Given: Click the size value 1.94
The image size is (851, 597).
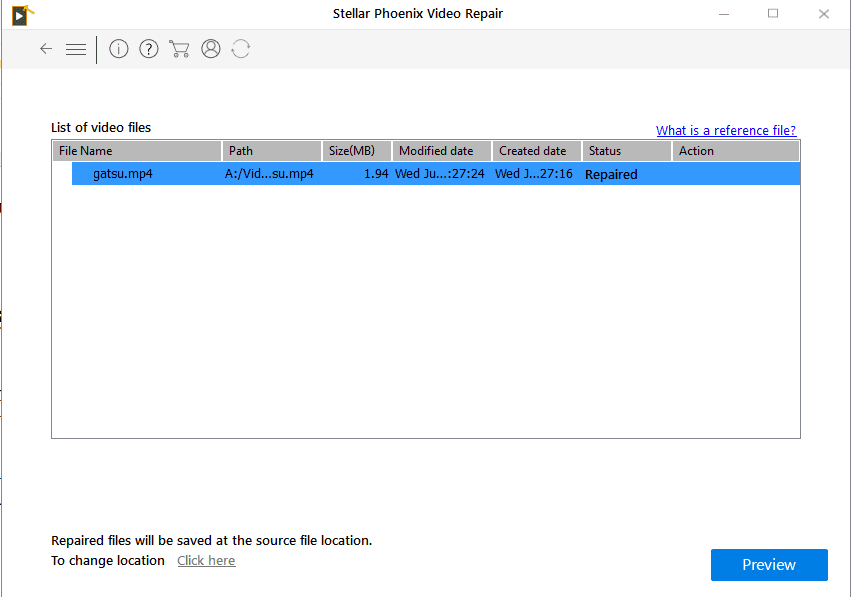Looking at the screenshot, I should coord(376,174).
